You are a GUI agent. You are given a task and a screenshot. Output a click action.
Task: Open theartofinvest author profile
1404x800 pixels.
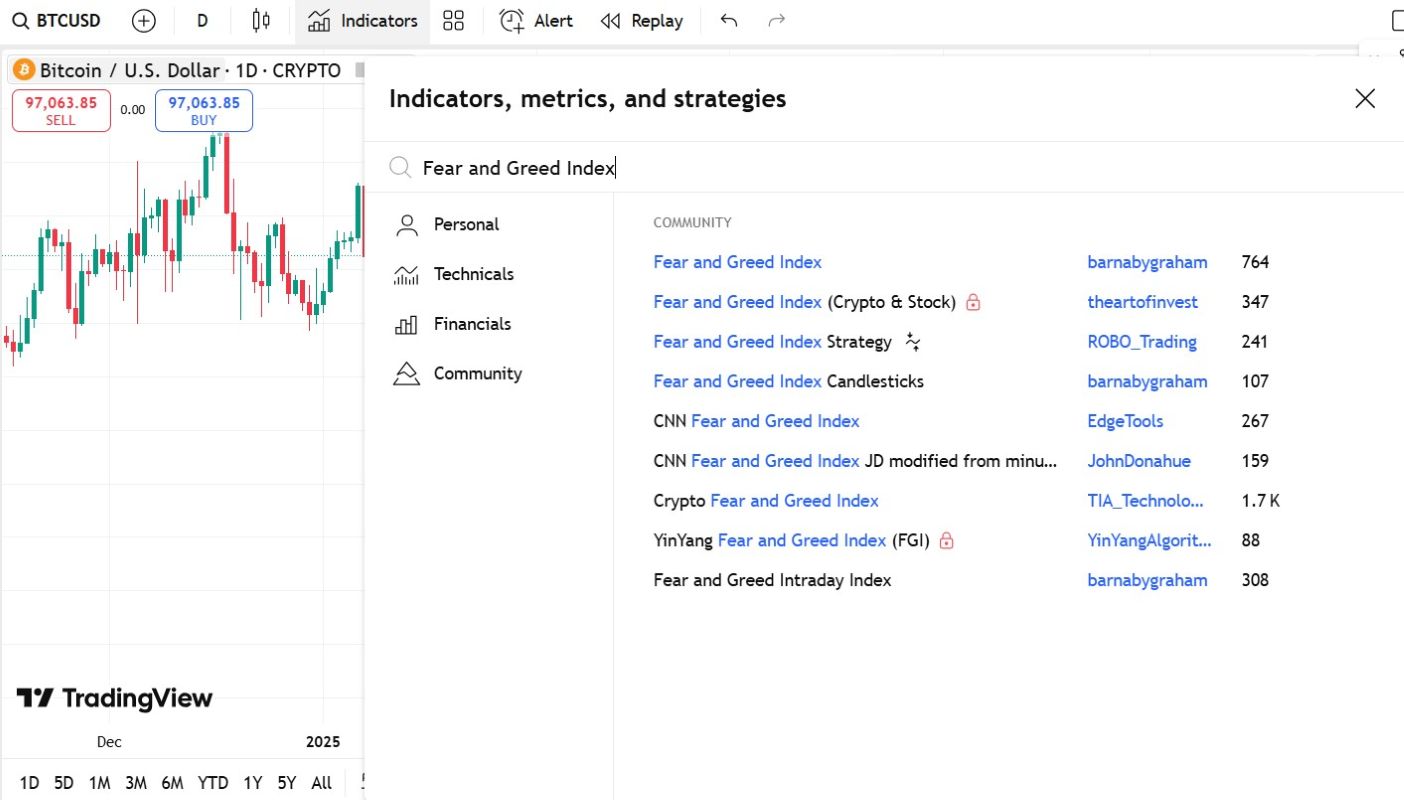pos(1142,302)
